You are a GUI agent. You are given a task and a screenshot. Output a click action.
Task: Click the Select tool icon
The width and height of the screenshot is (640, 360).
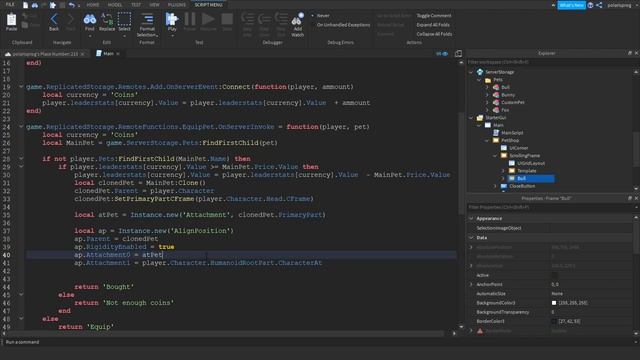pos(124,19)
